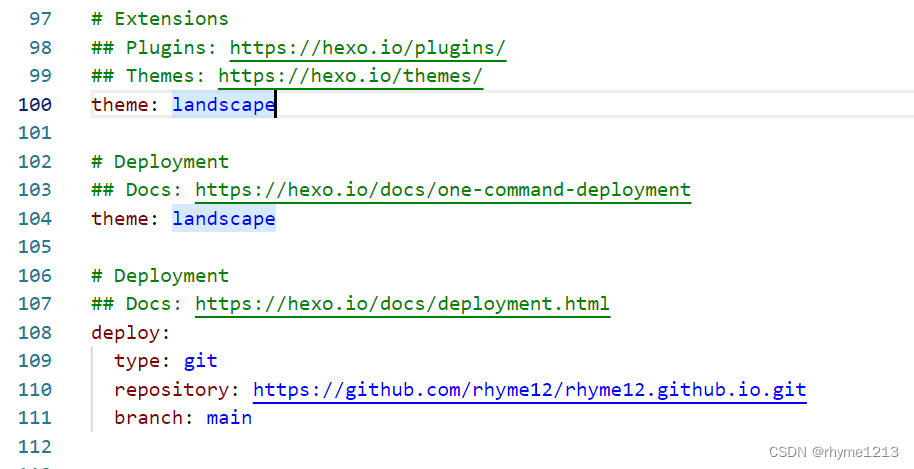Image resolution: width=914 pixels, height=469 pixels.
Task: Open the deployment.html docs link
Action: (403, 305)
